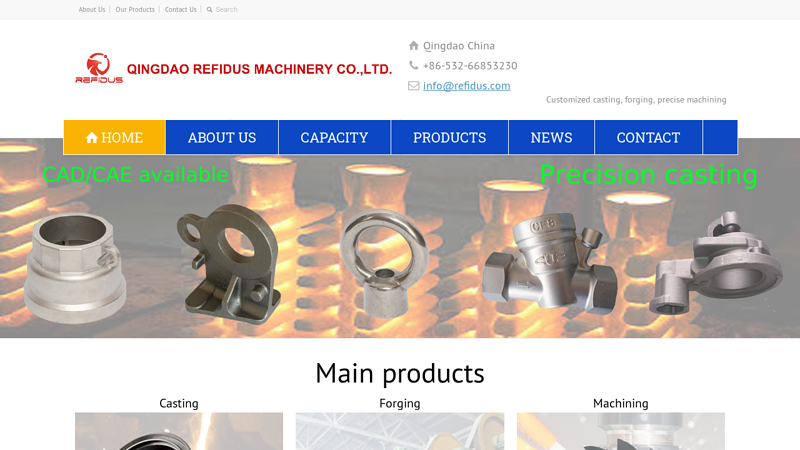Open Contact Us link in top bar

click(x=181, y=9)
